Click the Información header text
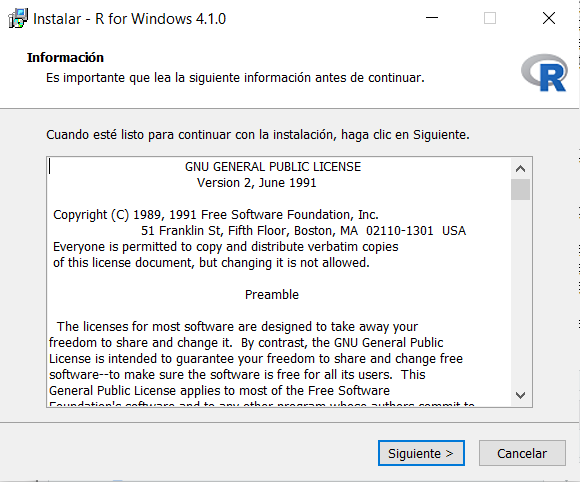The width and height of the screenshot is (580, 482). (65, 58)
